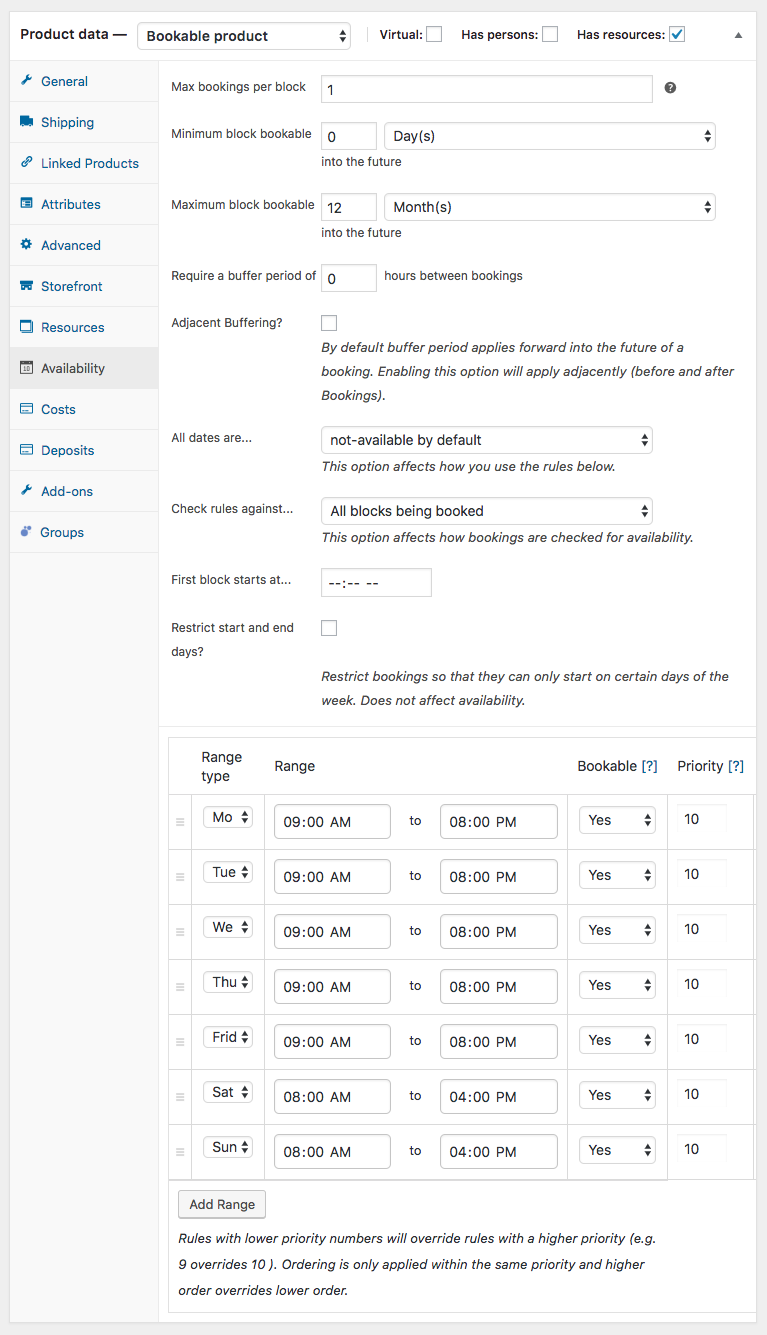Enable the Adjacent Buffering checkbox
The height and width of the screenshot is (1335, 767).
point(329,323)
